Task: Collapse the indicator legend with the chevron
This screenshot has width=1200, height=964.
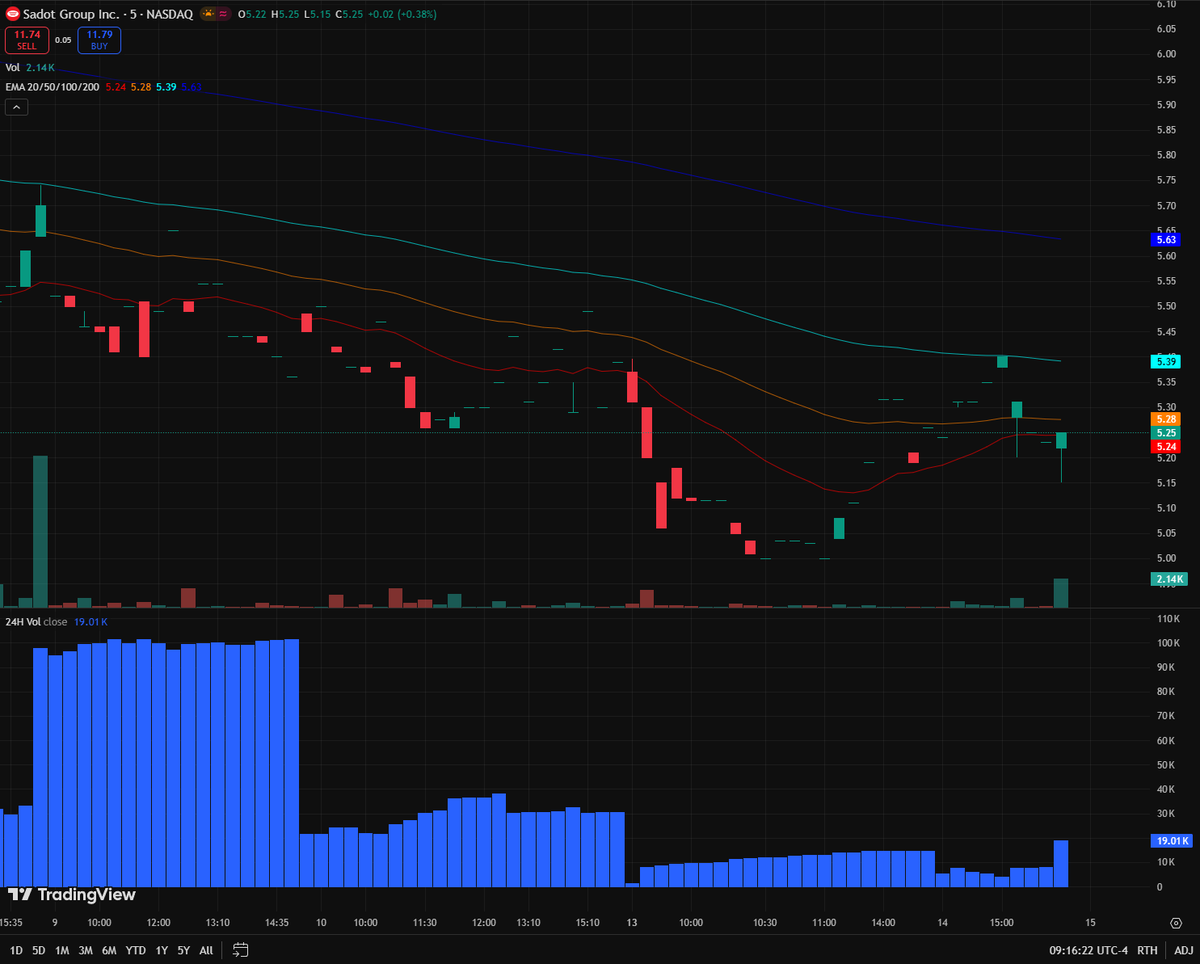Action: tap(16, 106)
